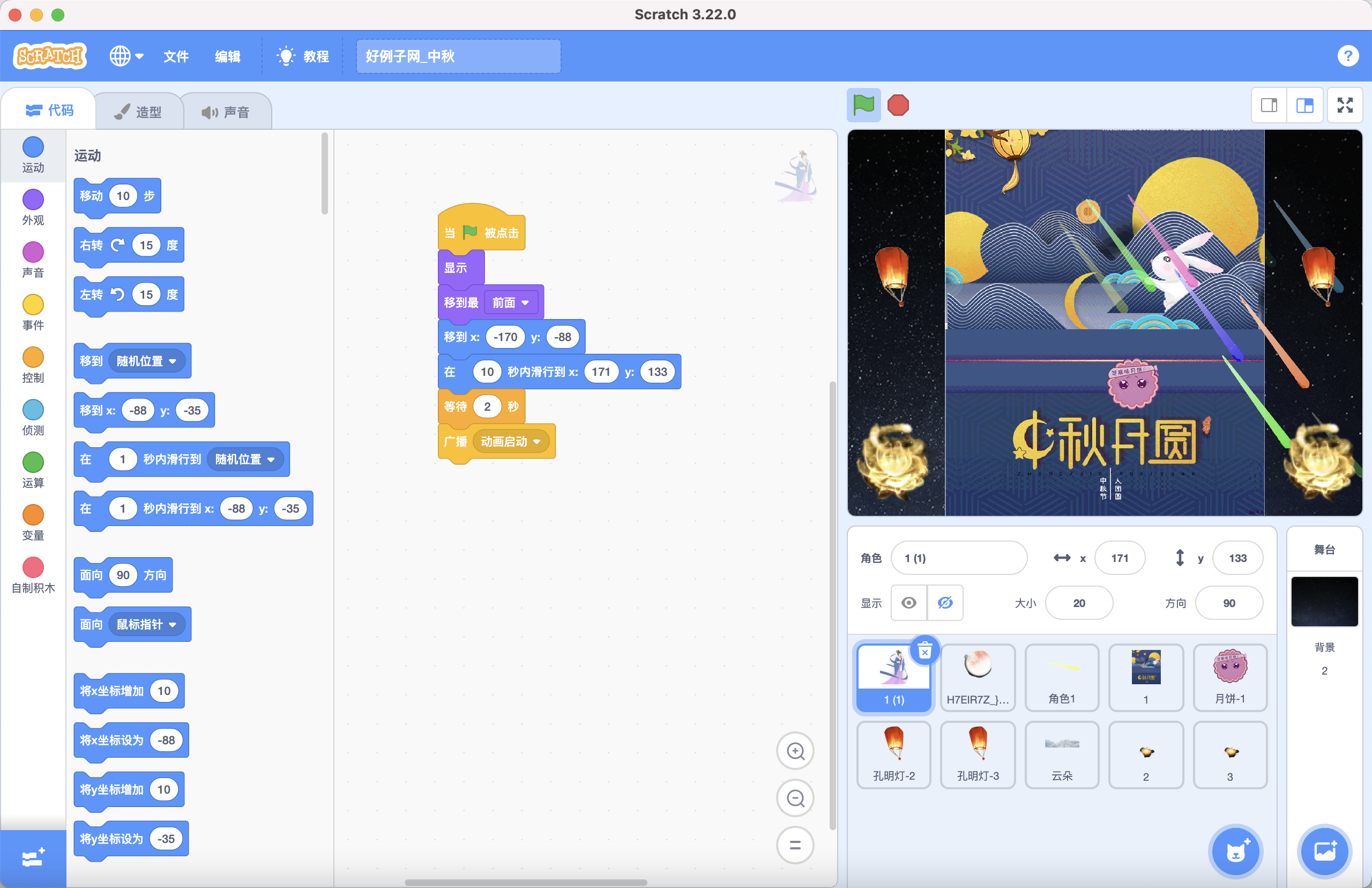Edit sprite size 大小 field 20
Viewport: 1372px width, 888px height.
(1079, 603)
